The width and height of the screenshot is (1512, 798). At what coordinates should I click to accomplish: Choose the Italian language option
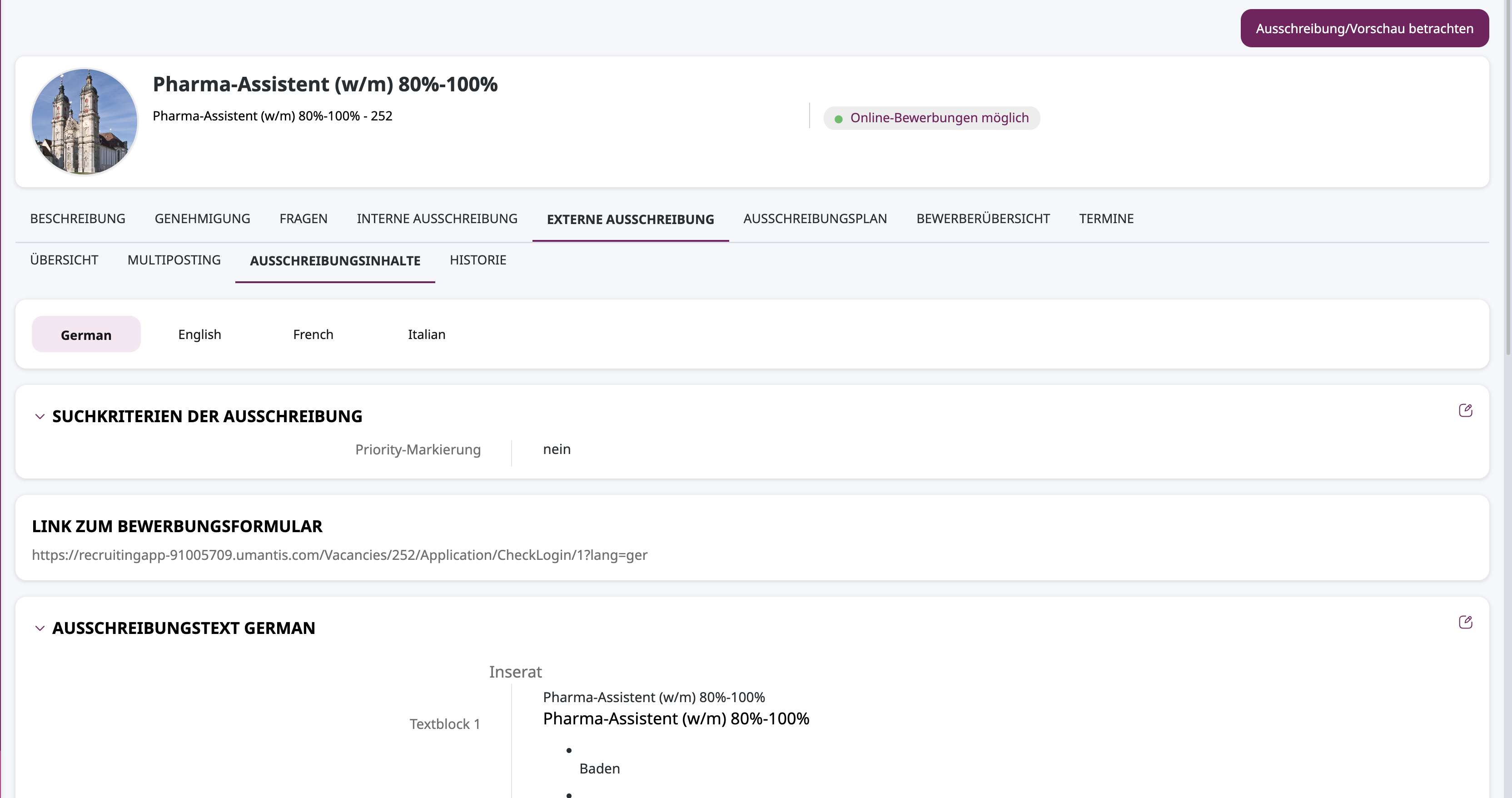point(426,334)
